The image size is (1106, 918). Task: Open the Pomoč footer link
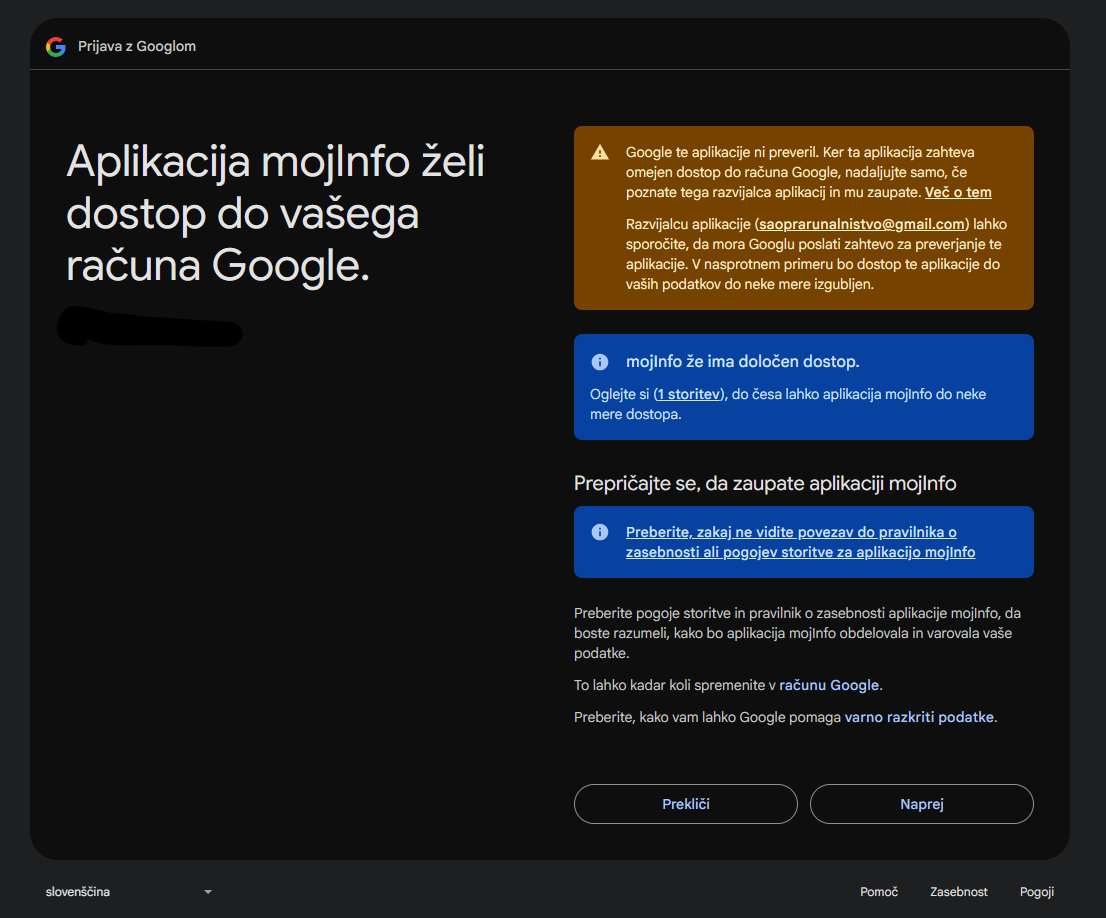(x=879, y=892)
